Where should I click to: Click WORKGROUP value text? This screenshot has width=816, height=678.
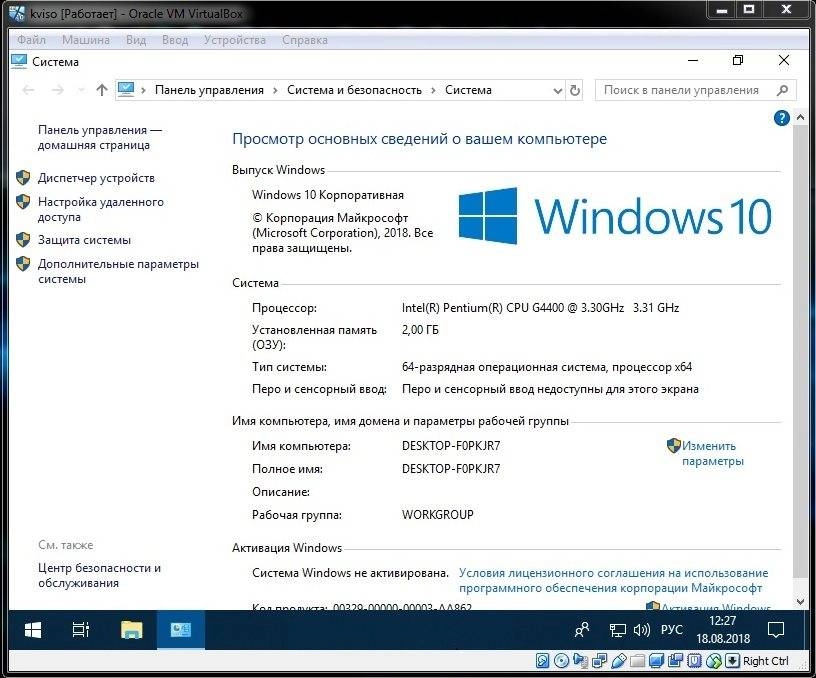[x=438, y=515]
